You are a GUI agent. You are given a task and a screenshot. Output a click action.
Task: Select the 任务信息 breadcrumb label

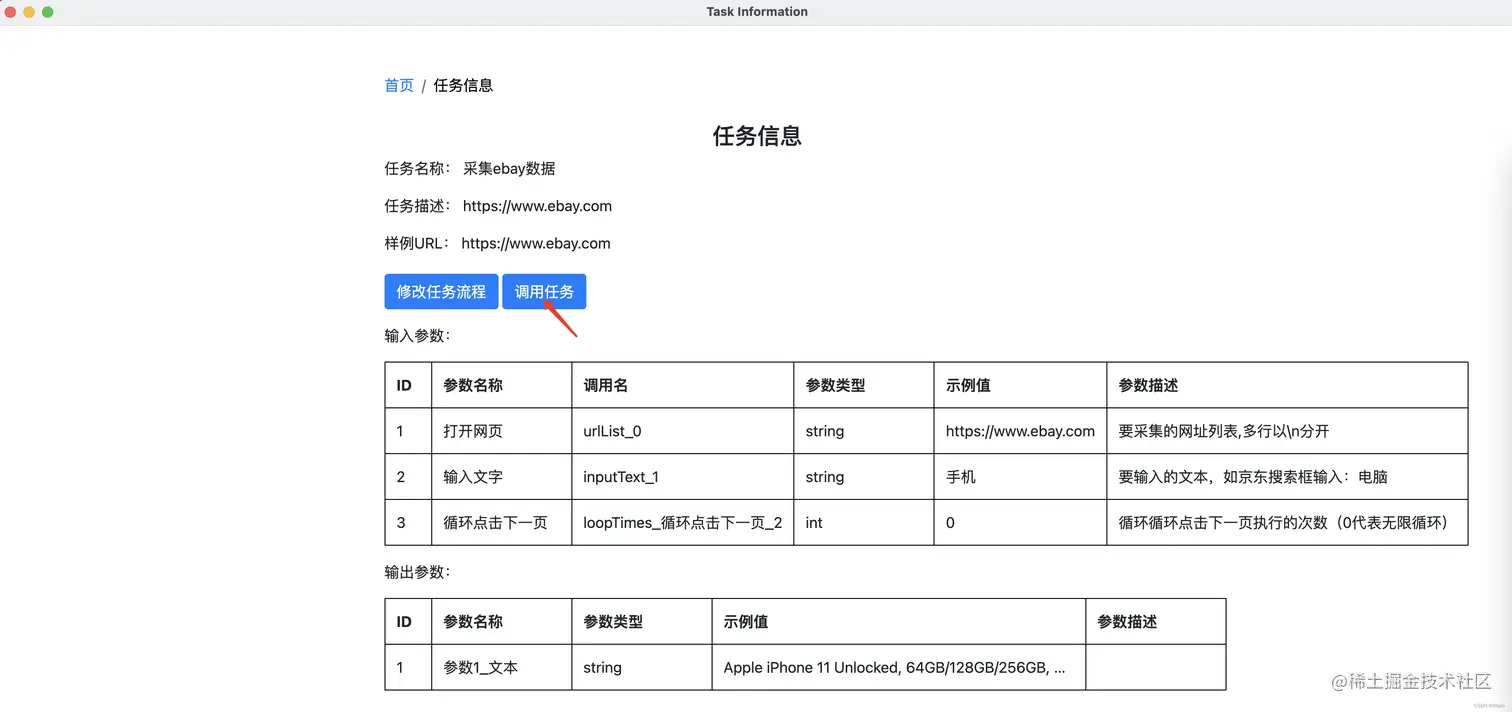(463, 85)
